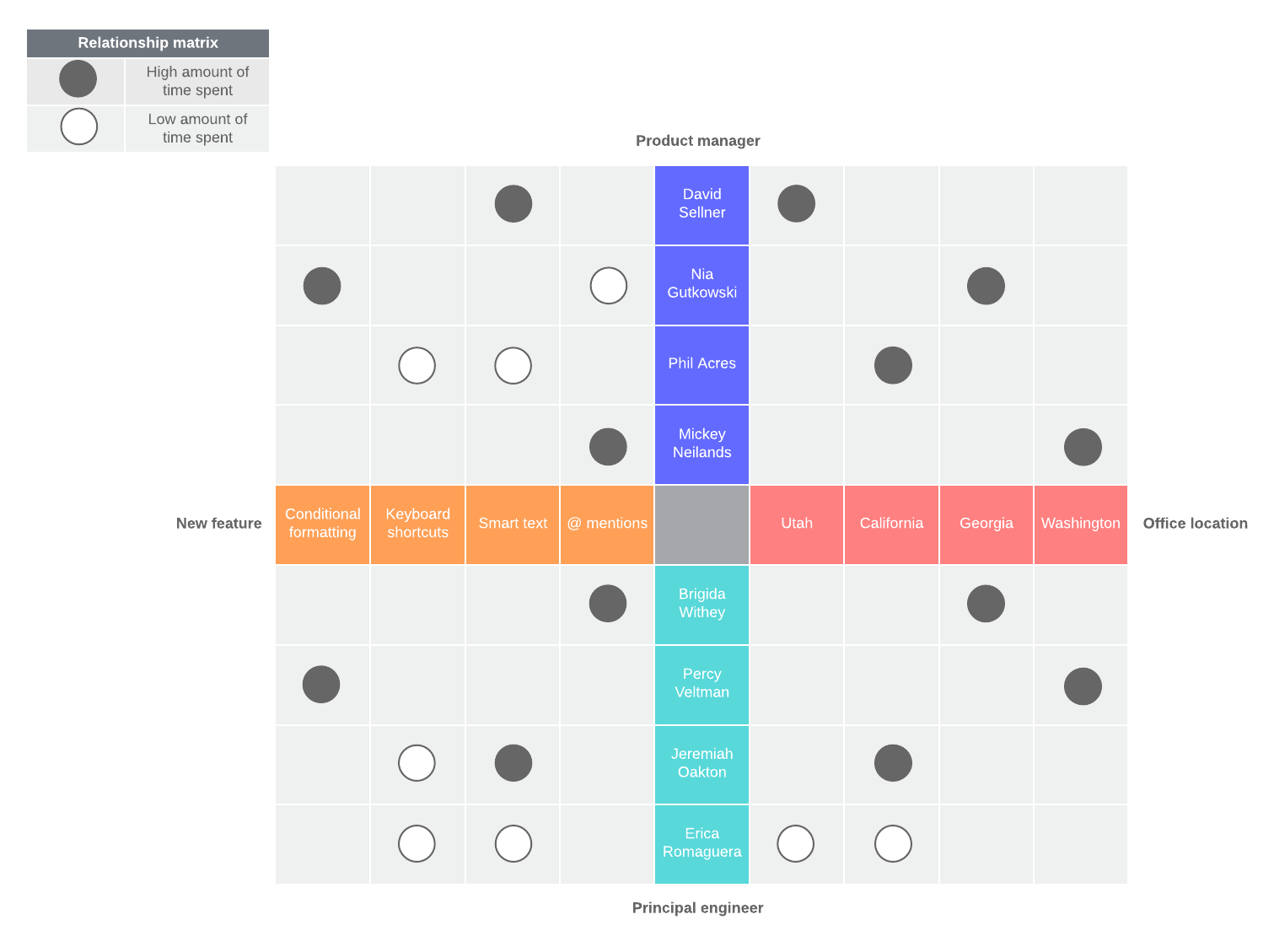Click the Nia Gutkowski product manager cell
Screen dimensions: 1274x952
click(x=702, y=284)
